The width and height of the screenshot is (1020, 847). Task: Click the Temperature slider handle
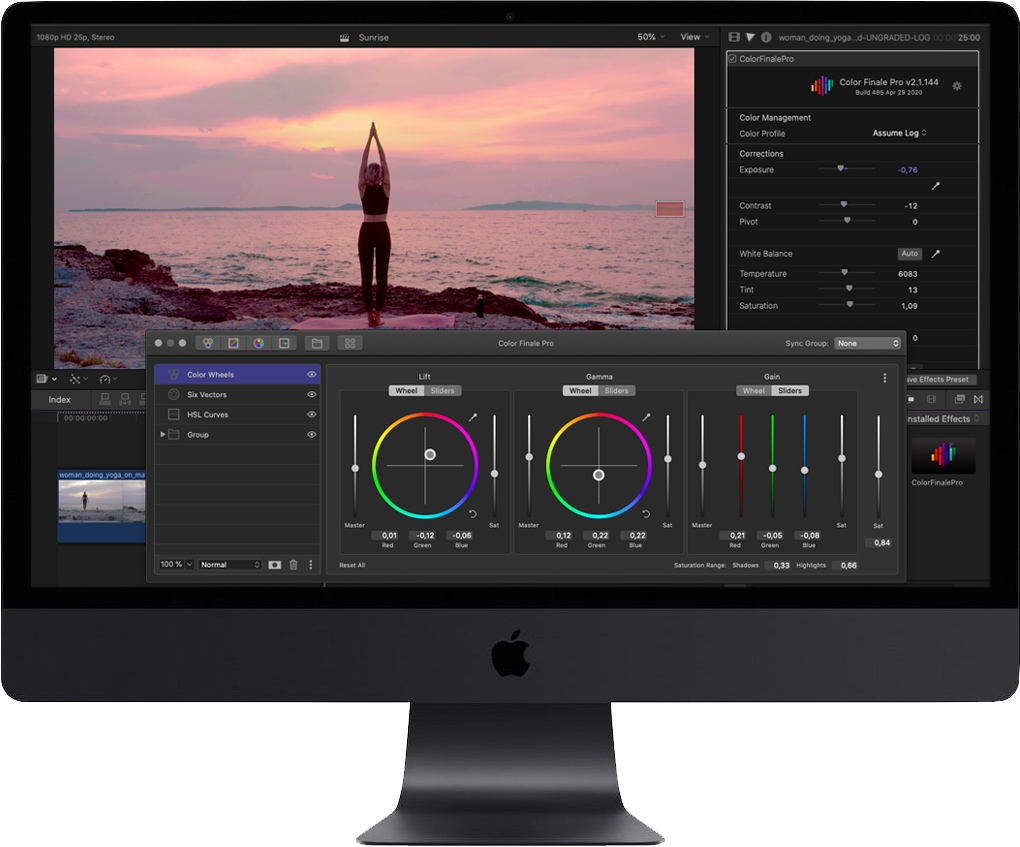844,272
